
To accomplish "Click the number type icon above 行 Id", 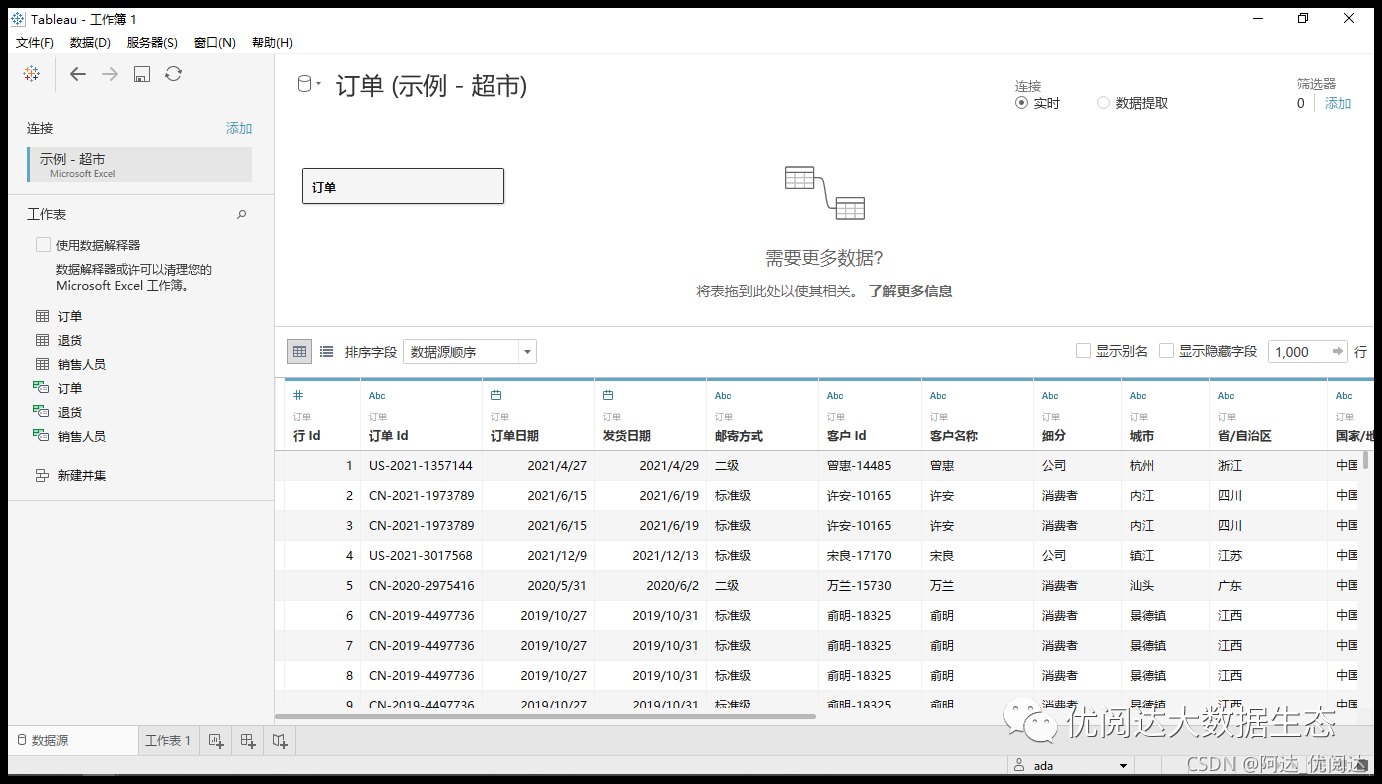I will tap(298, 395).
